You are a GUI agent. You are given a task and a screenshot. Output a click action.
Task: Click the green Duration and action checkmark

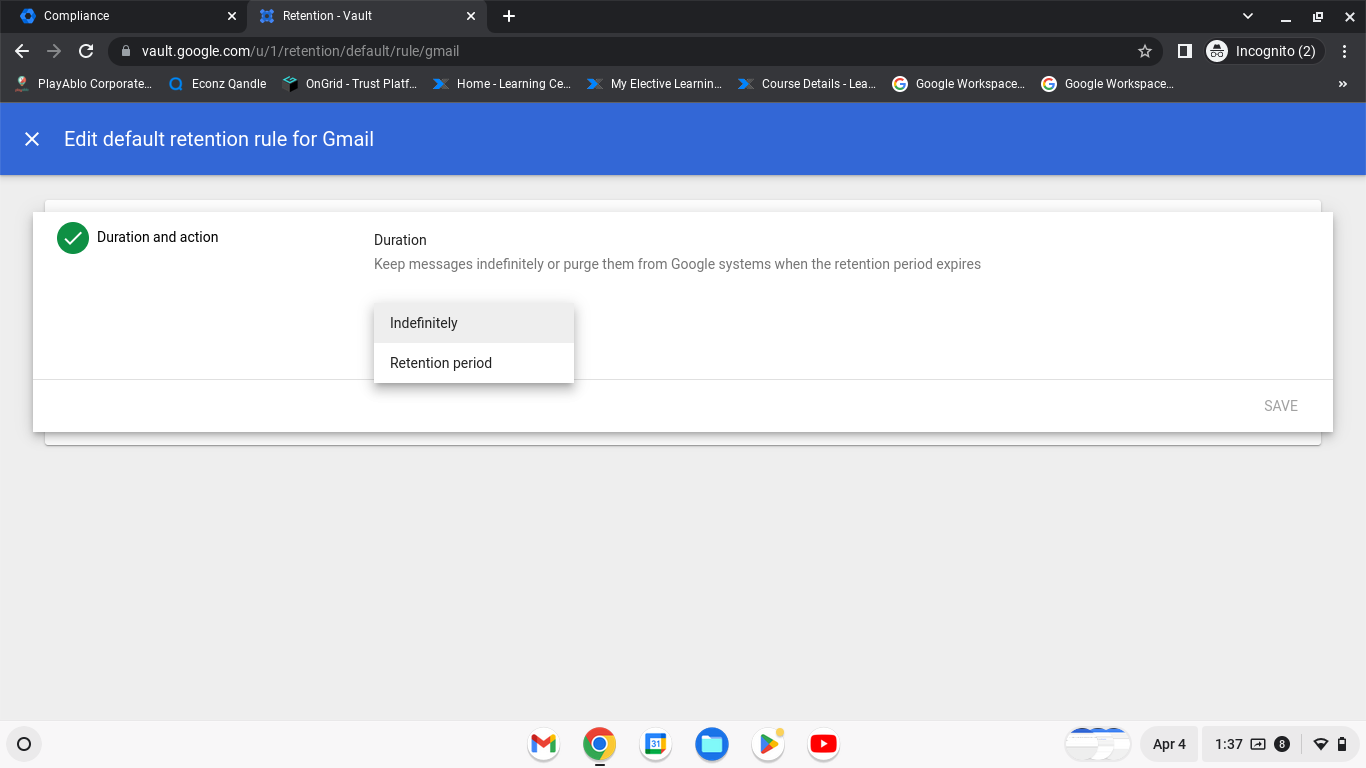coord(73,238)
